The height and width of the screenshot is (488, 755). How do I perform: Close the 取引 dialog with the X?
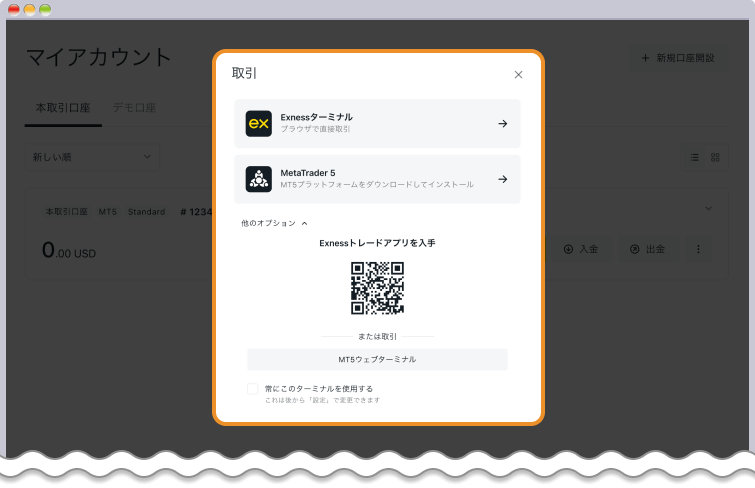[x=518, y=75]
